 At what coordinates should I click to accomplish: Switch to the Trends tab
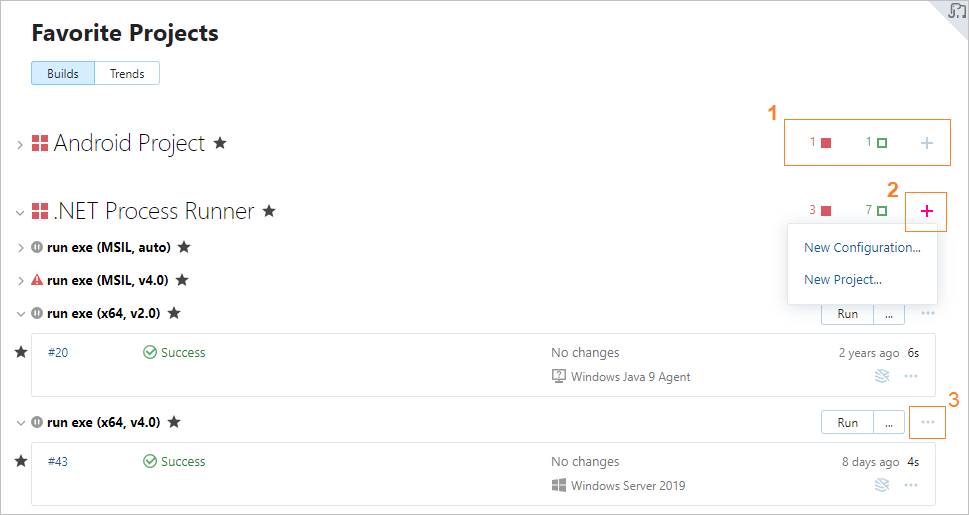(127, 73)
